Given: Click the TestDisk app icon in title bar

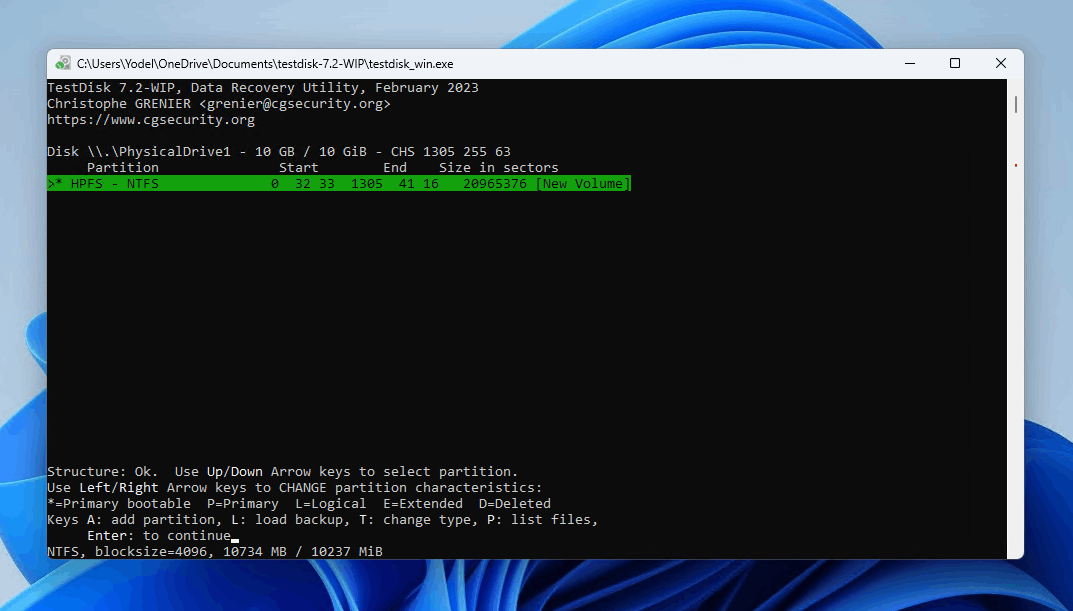Looking at the screenshot, I should (x=63, y=64).
